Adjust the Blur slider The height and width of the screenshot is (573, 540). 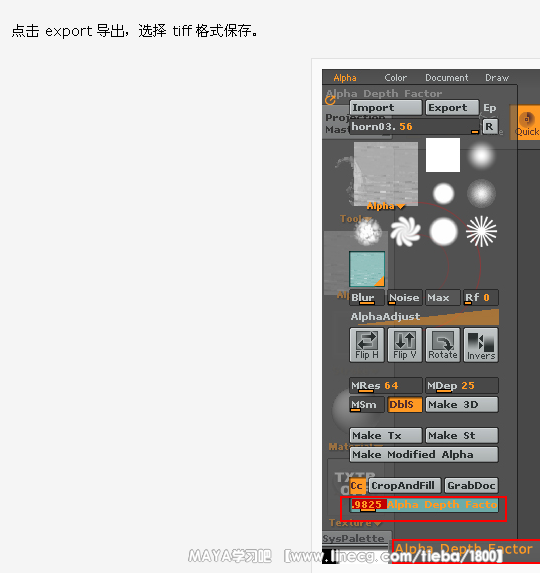point(367,297)
